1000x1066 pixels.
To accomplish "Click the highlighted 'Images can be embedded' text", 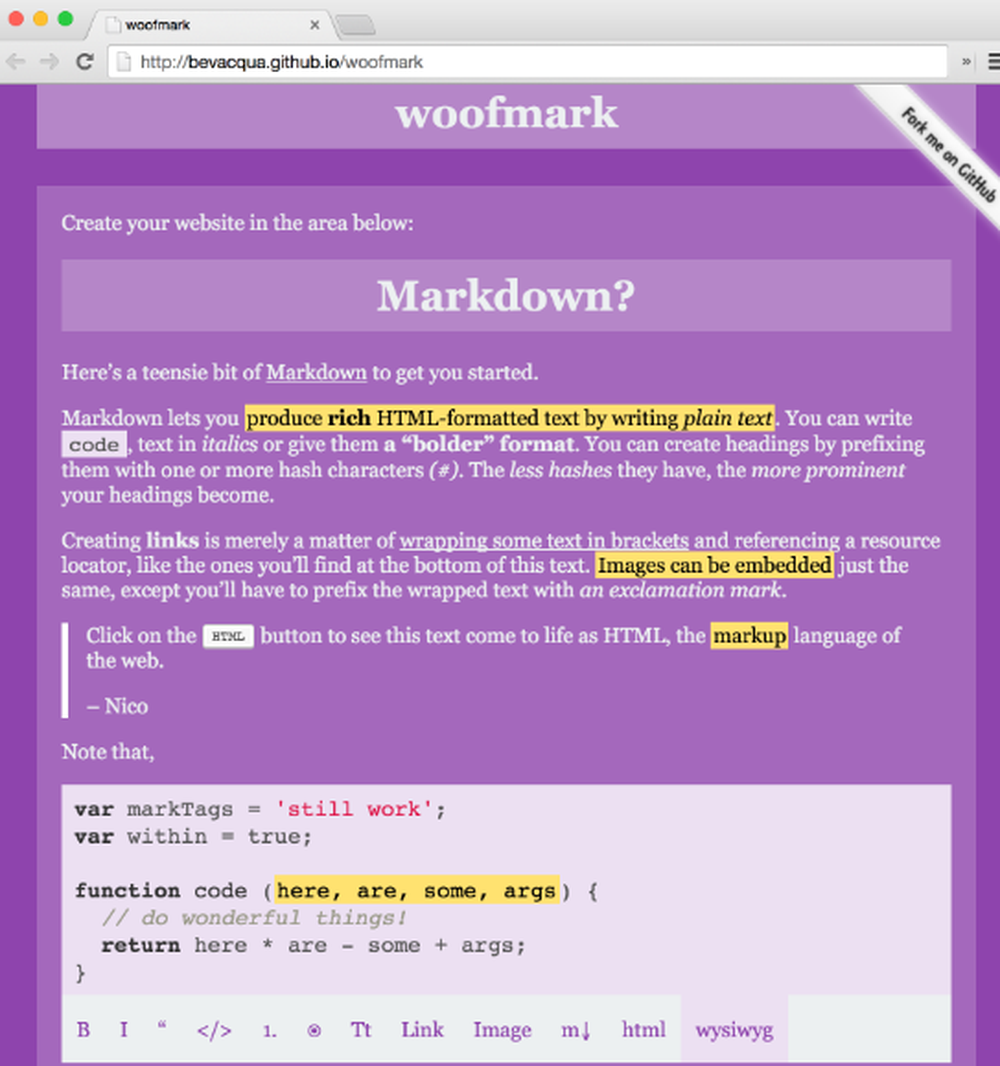I will [x=714, y=566].
